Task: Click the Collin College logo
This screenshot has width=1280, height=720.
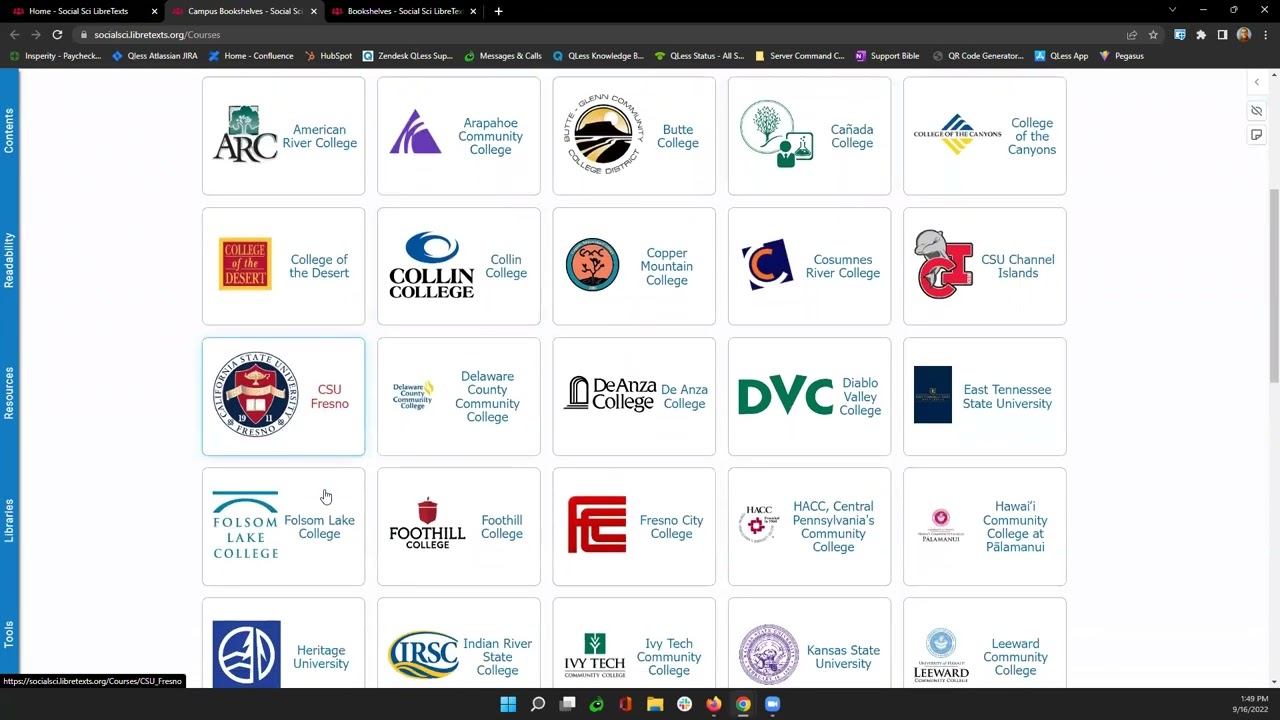Action: (432, 265)
